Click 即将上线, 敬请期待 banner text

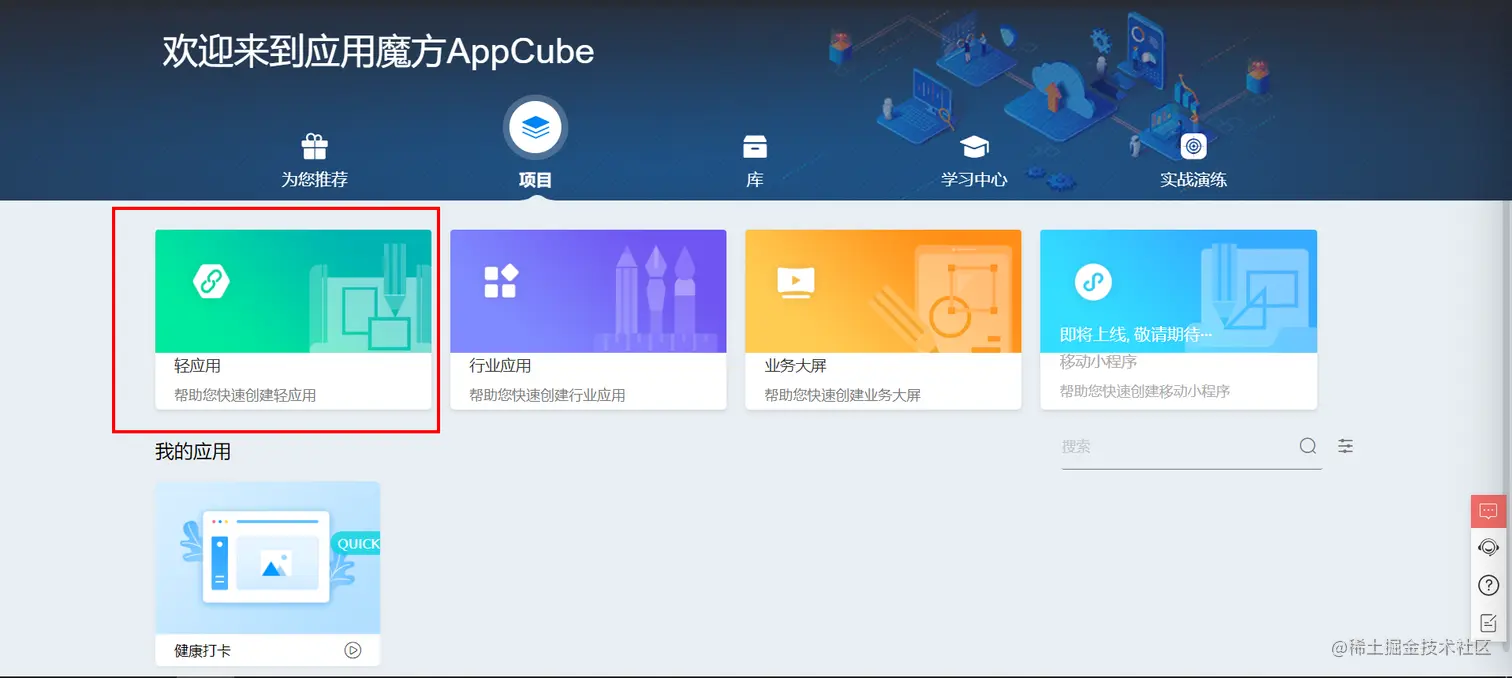tap(1136, 334)
